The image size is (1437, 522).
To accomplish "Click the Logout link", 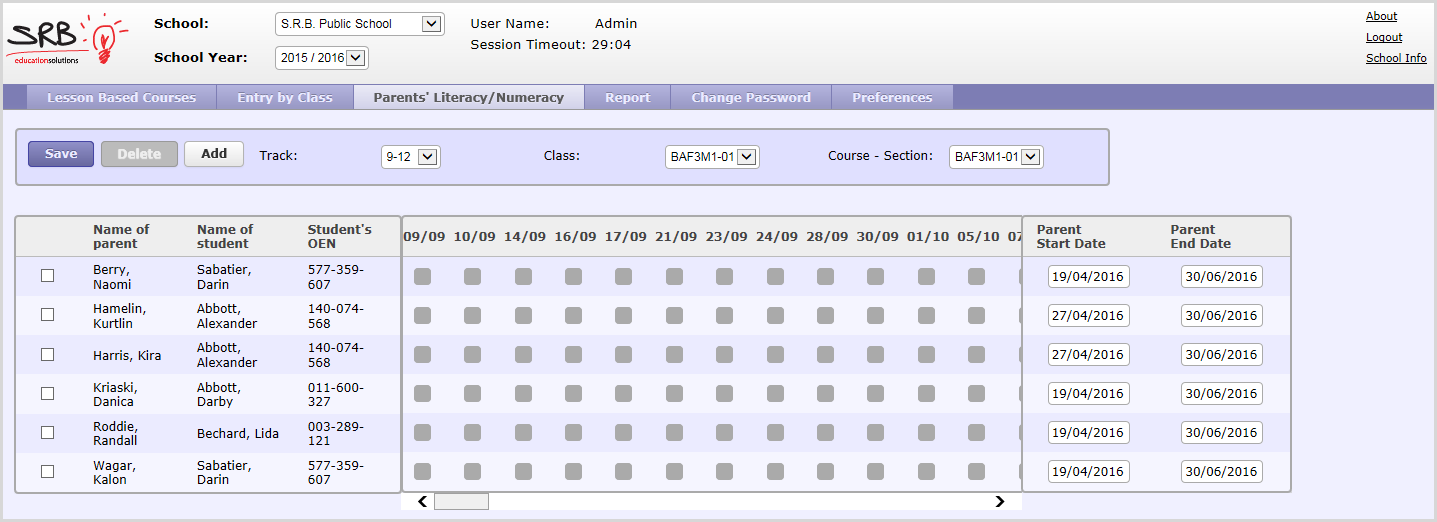I will (x=1383, y=37).
